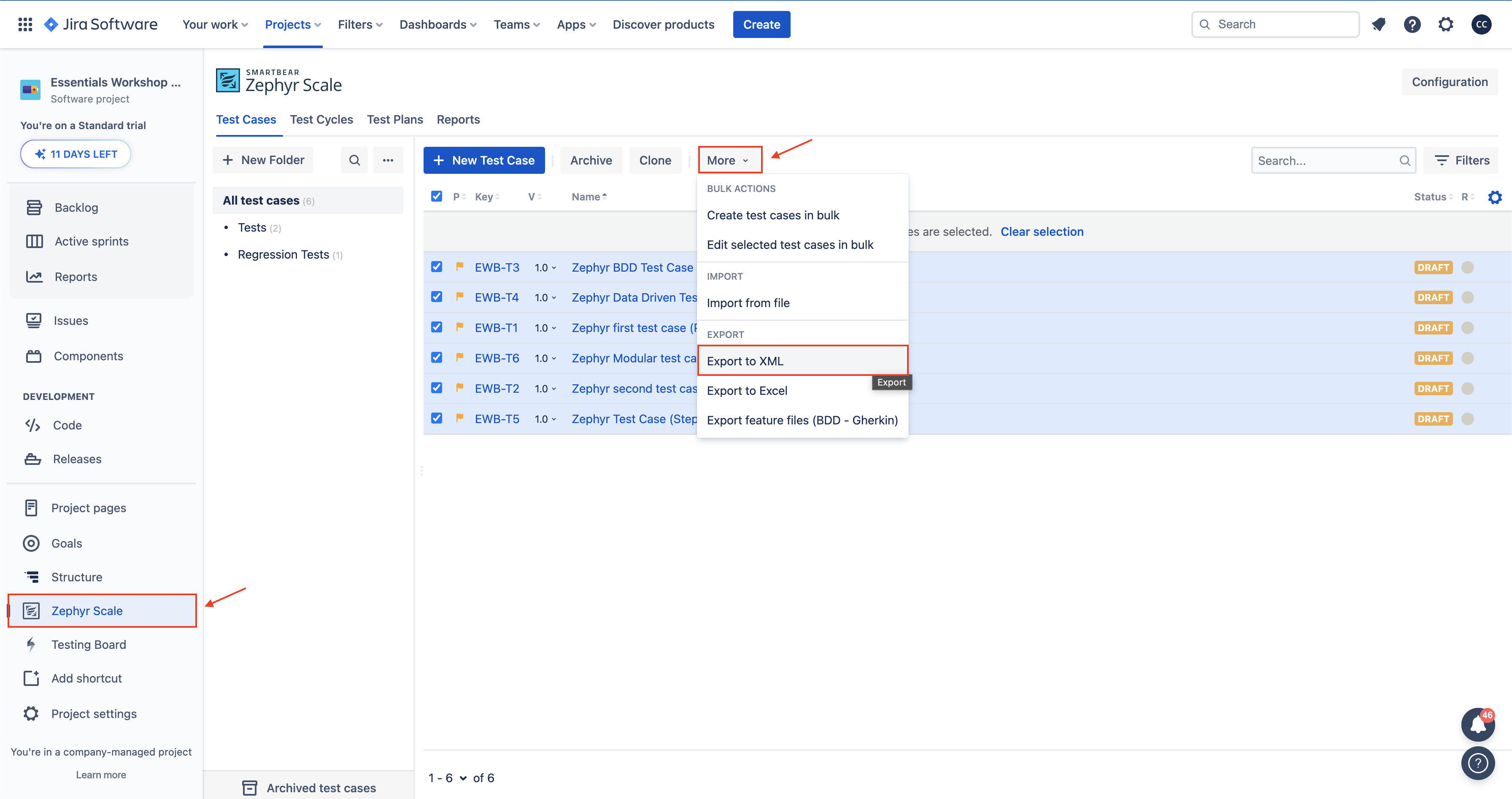This screenshot has height=799, width=1512.
Task: Uncheck the EWB-T5 row checkbox
Action: [436, 418]
